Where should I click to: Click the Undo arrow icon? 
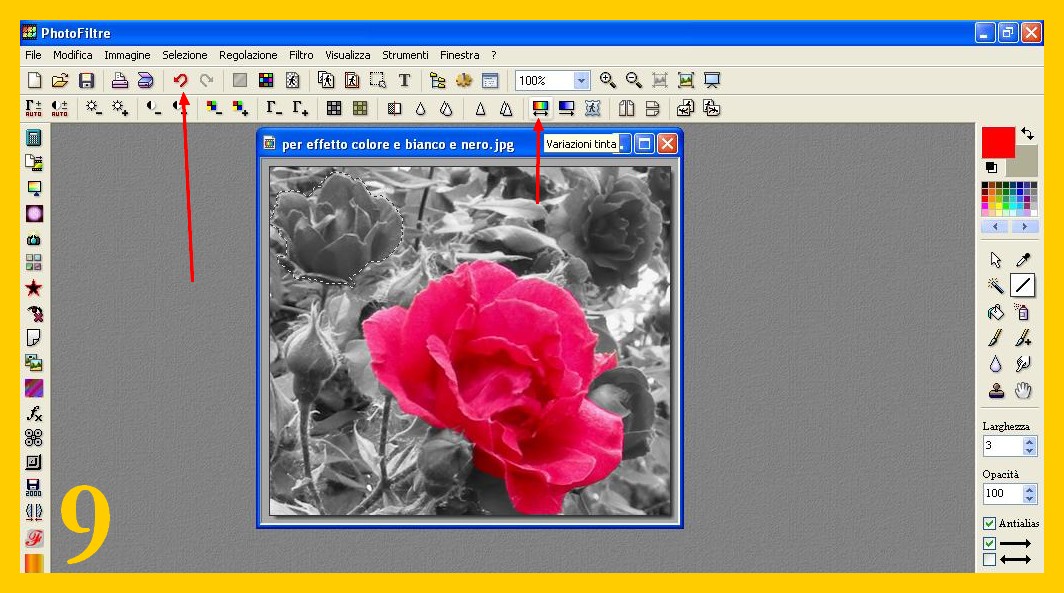point(181,81)
